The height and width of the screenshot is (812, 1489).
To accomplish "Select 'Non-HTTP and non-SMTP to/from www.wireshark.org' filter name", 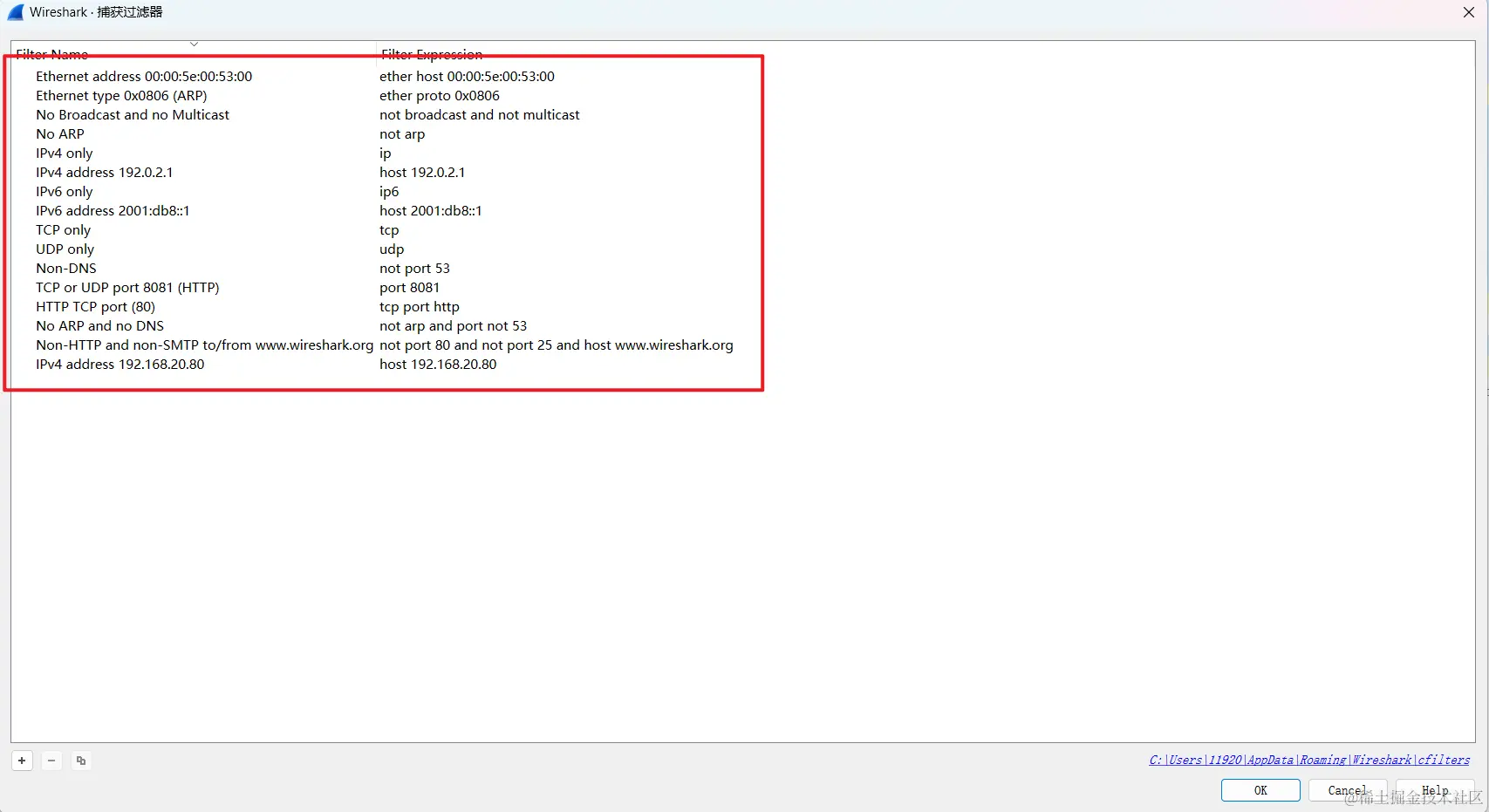I will coord(204,345).
